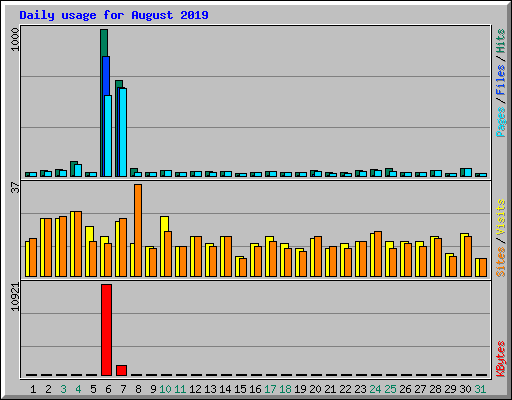Click day label '5' on the x-axis

(x=93, y=389)
